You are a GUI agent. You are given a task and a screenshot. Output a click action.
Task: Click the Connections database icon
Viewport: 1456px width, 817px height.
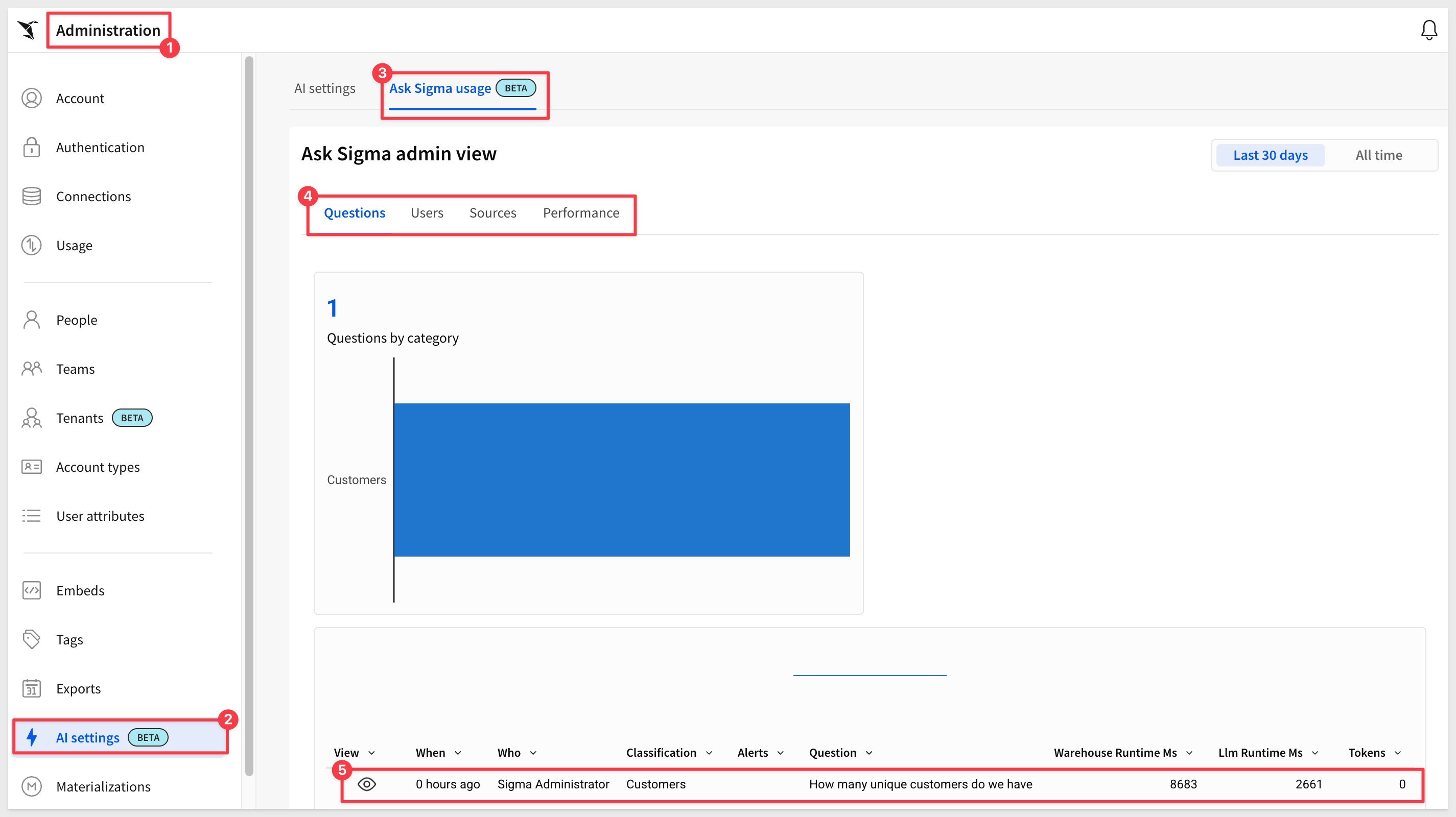[32, 196]
